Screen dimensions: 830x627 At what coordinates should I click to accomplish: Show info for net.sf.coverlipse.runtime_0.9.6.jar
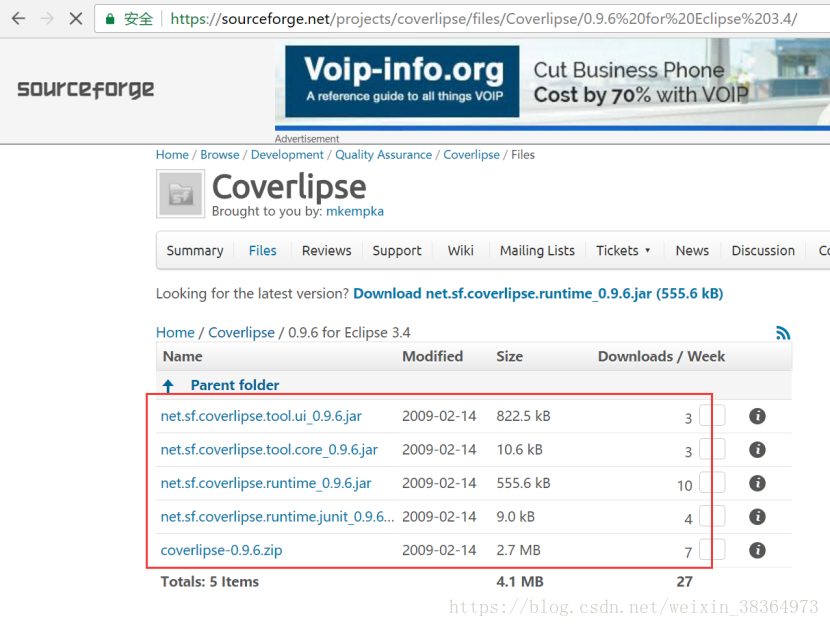coord(757,483)
